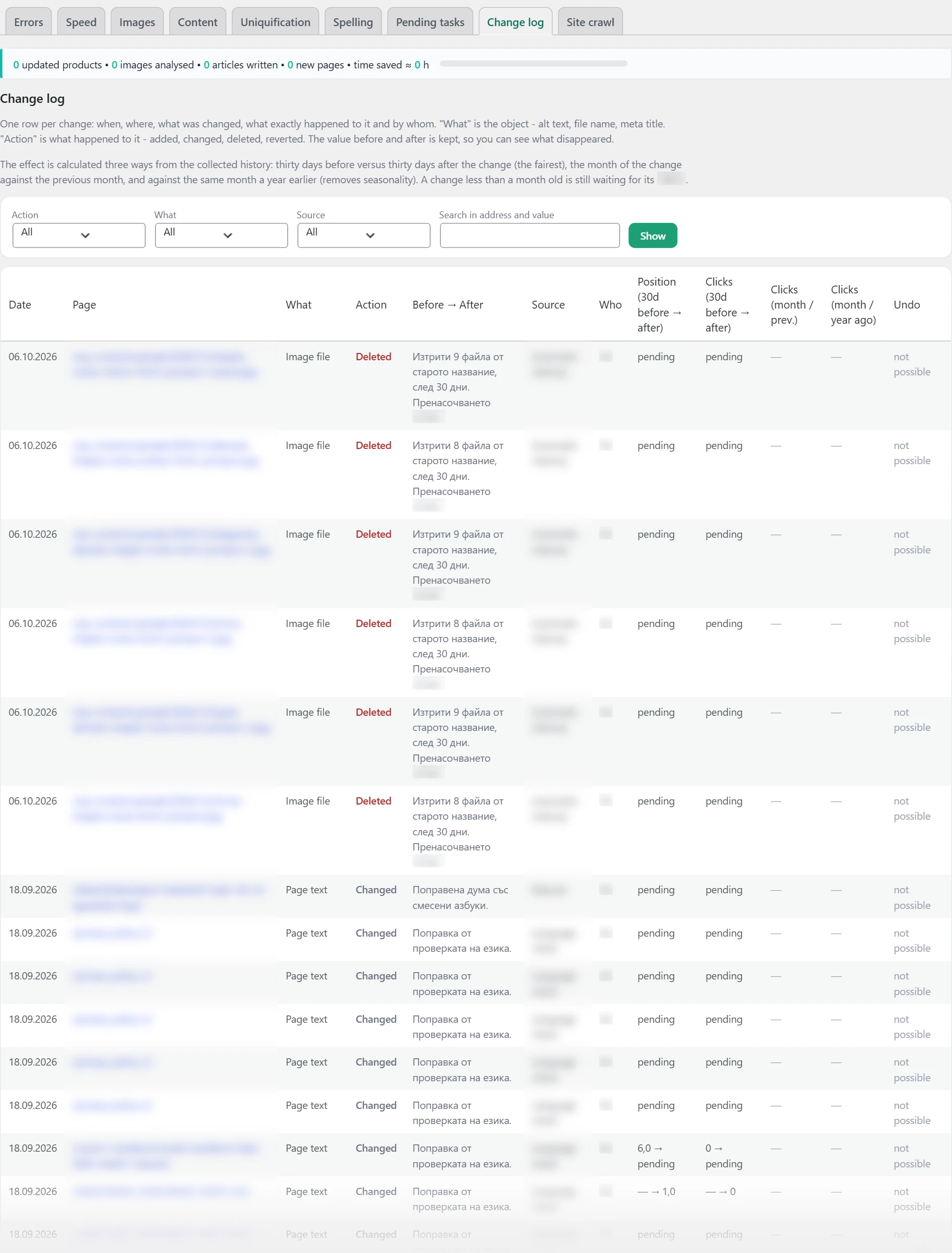
Task: Click the Date column header
Action: 20,305
